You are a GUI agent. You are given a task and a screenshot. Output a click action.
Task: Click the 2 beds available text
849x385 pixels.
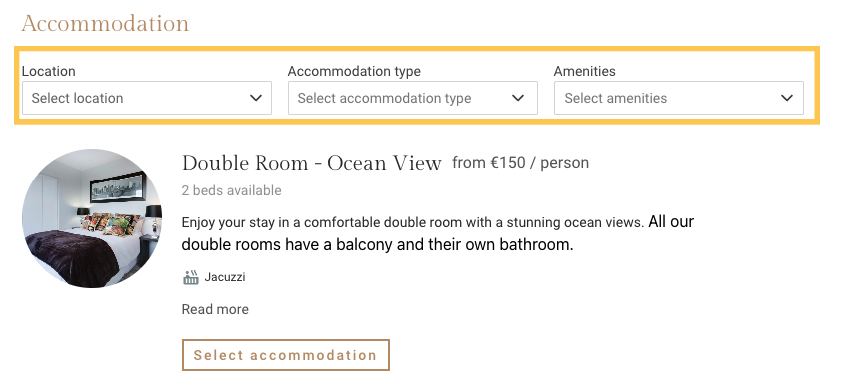[x=231, y=191]
